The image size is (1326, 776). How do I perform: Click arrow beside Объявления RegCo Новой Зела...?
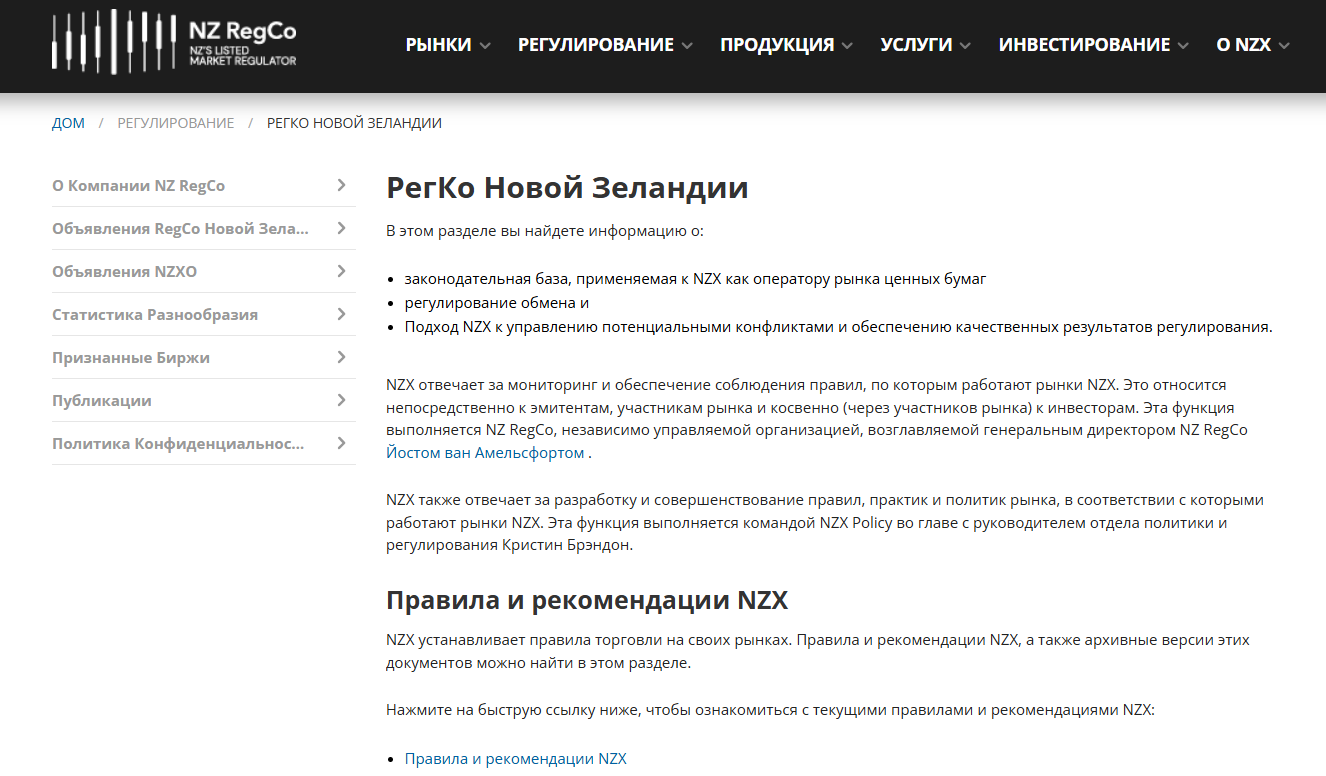tap(341, 228)
